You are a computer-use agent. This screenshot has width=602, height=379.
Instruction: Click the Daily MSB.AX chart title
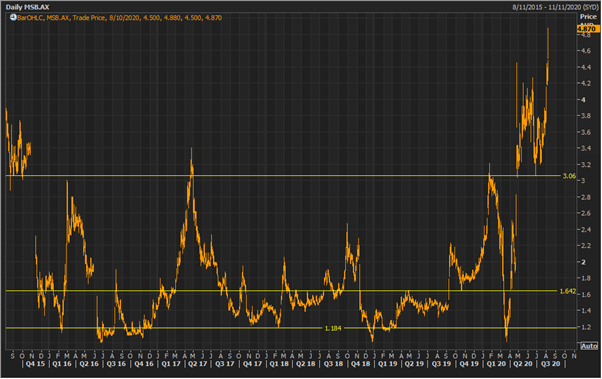point(27,7)
